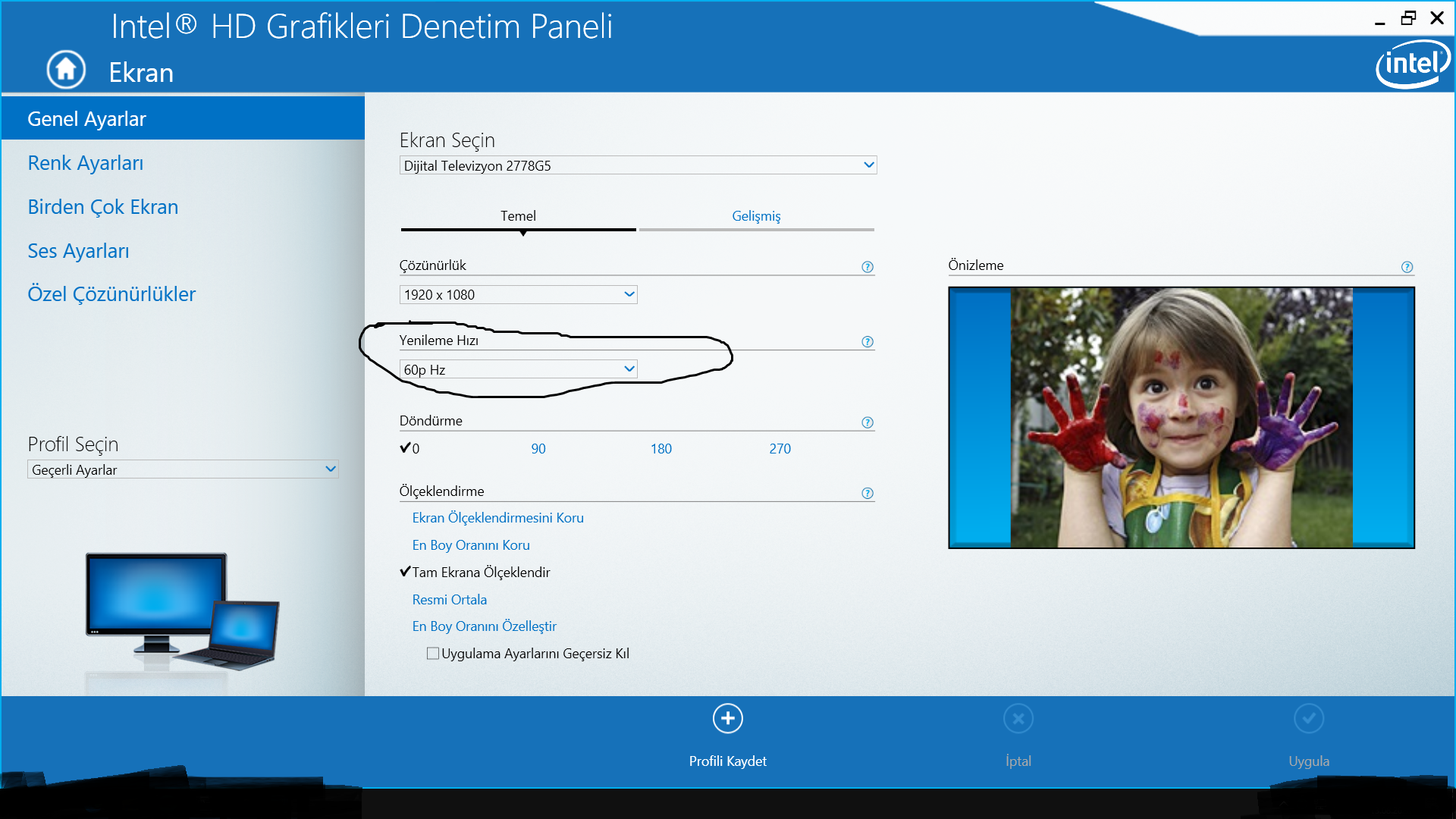Select the 90 degree rotation option
The image size is (1456, 819).
click(x=538, y=449)
